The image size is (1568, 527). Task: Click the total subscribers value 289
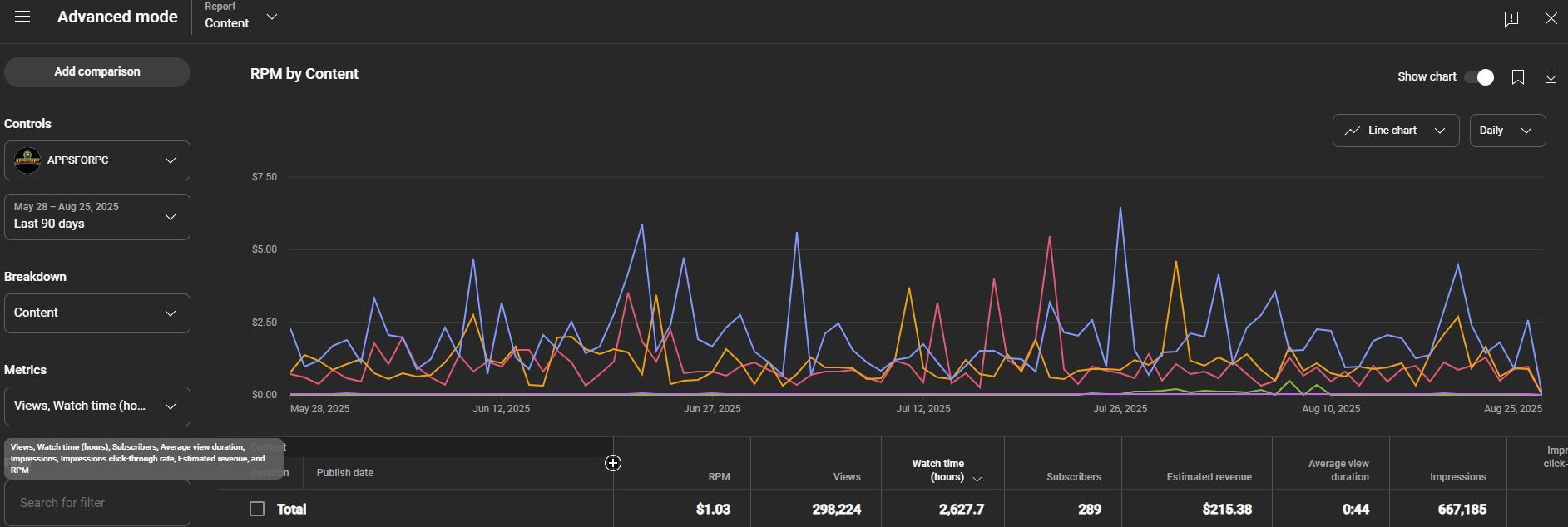[1089, 510]
